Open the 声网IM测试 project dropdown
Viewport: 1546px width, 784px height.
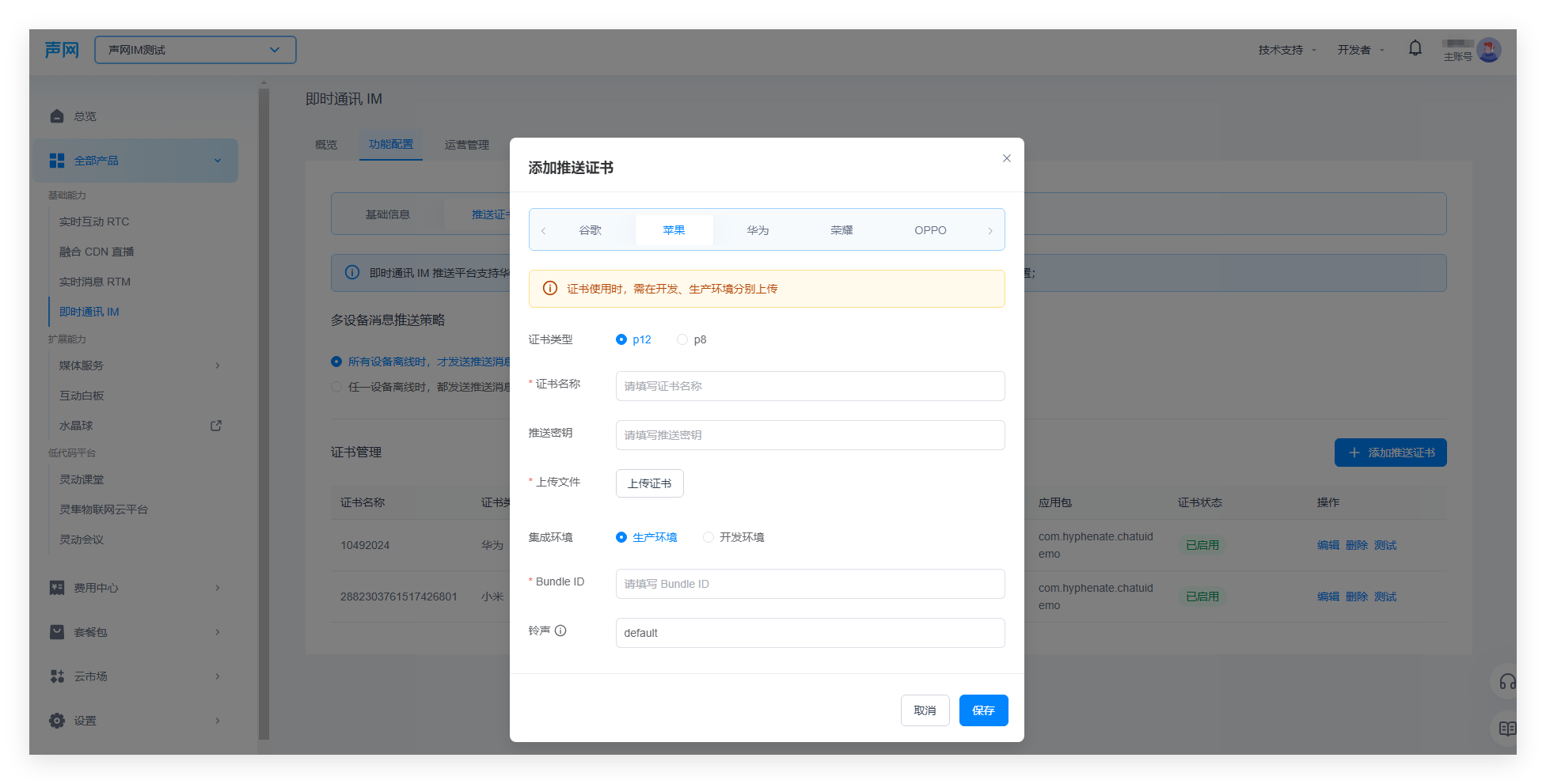coord(196,50)
